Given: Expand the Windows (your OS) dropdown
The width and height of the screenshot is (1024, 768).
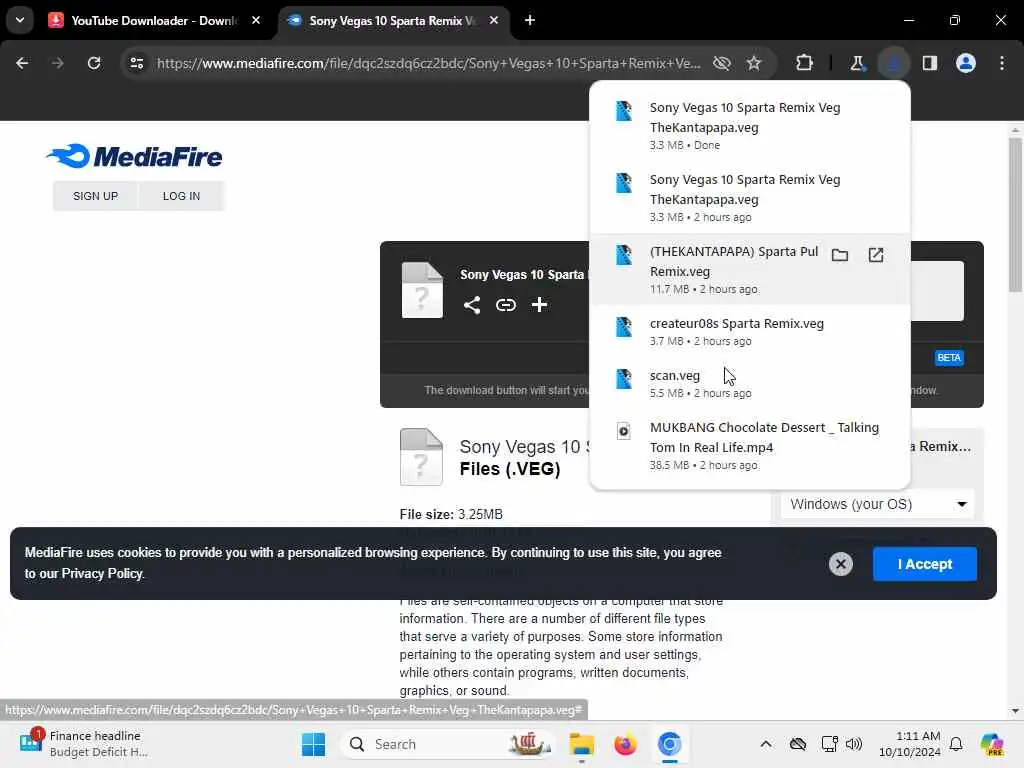Looking at the screenshot, I should tap(876, 504).
